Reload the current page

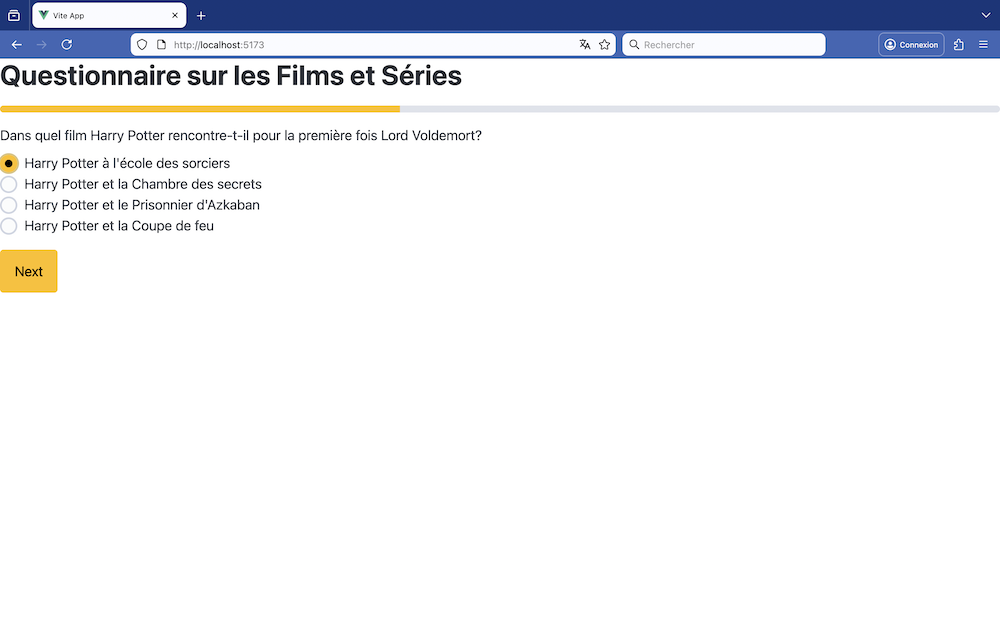67,45
